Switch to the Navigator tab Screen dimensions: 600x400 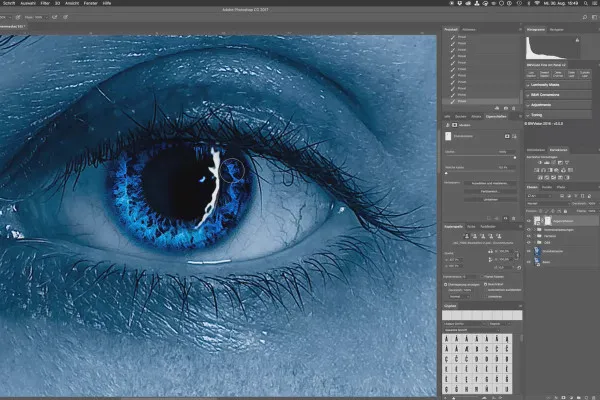coord(556,29)
